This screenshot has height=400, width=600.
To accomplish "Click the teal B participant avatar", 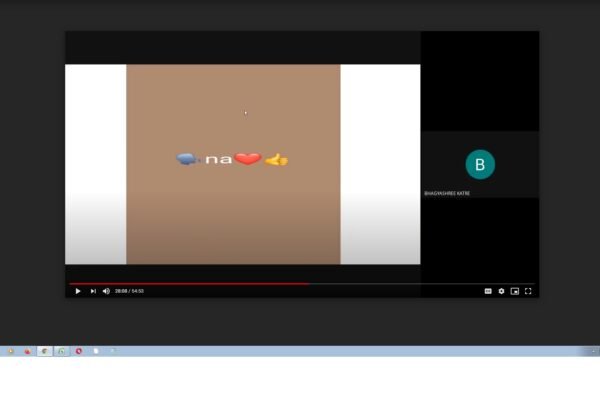I will pyautogui.click(x=480, y=165).
